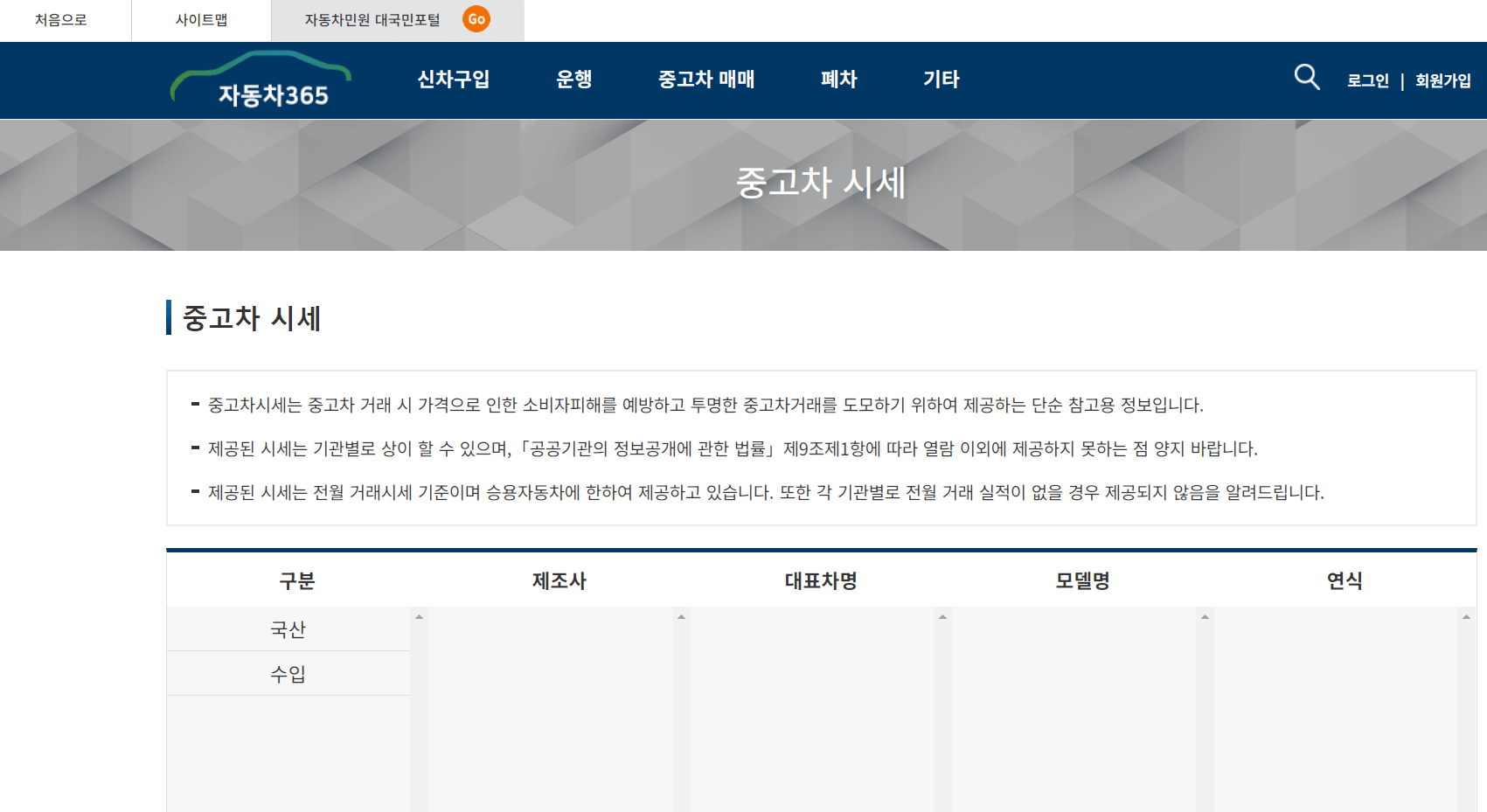Click the 대표차명 column scroll-up arrow
The height and width of the screenshot is (812, 1487).
coord(944,616)
